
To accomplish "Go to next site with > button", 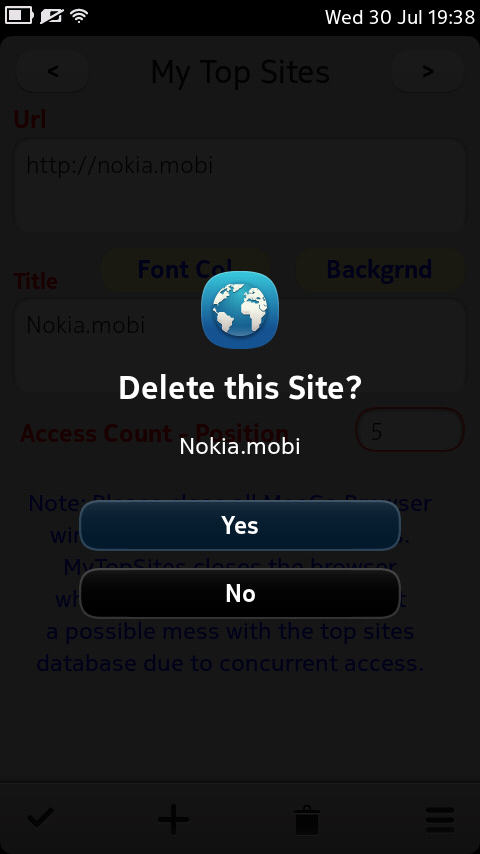I will 428,71.
